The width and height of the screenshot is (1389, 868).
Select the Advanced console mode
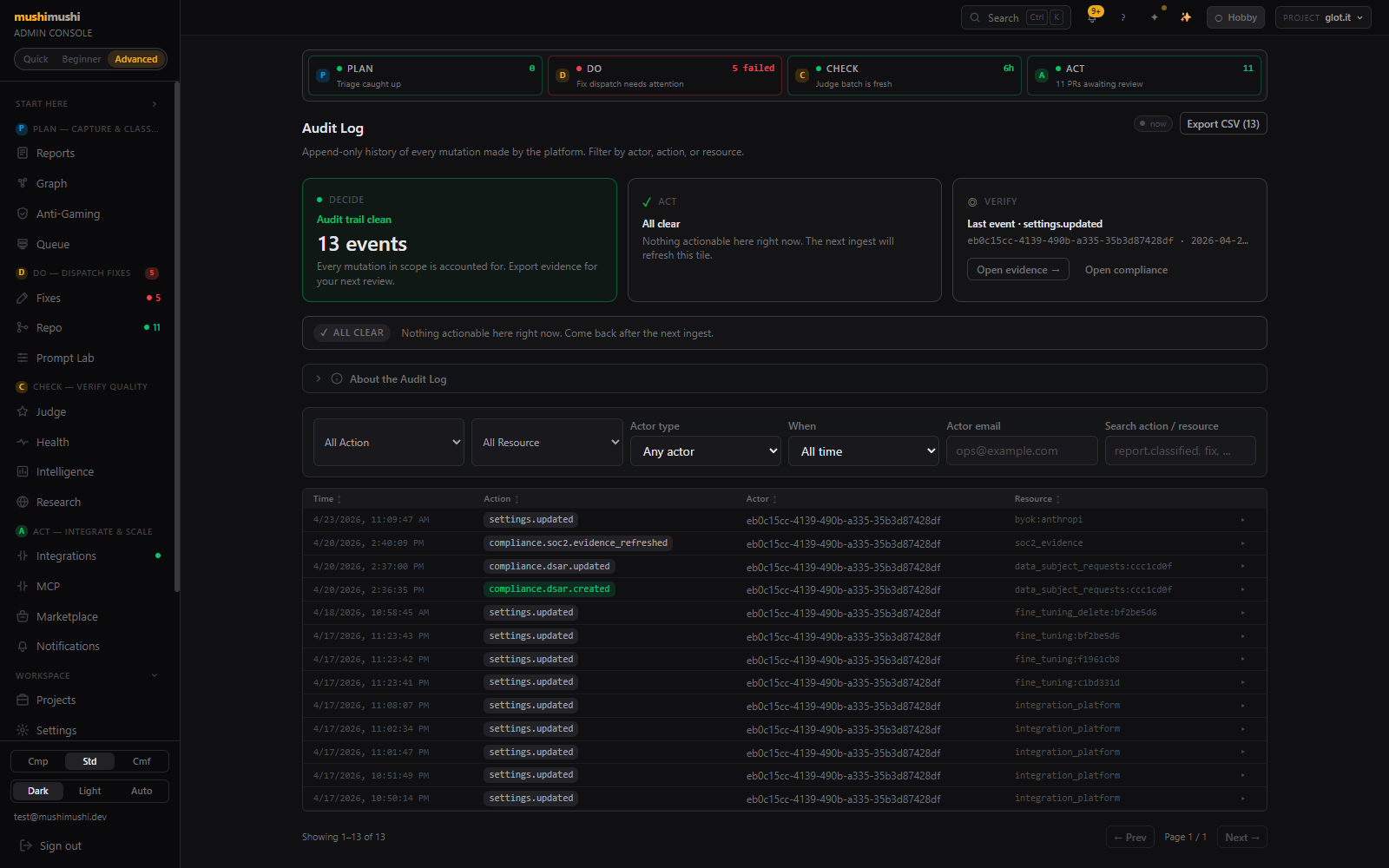coord(136,59)
